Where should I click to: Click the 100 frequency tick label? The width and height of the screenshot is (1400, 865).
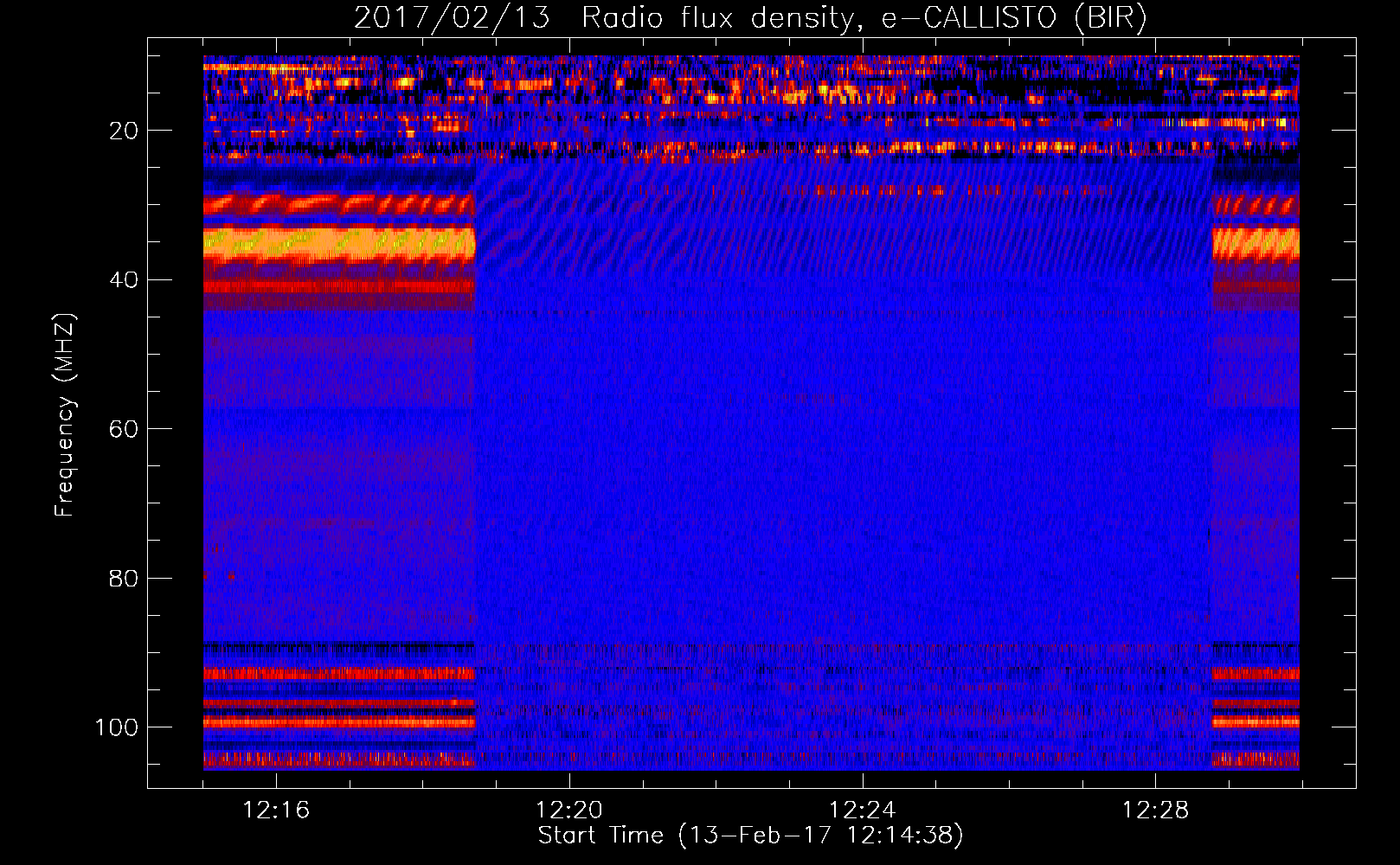coord(117,727)
